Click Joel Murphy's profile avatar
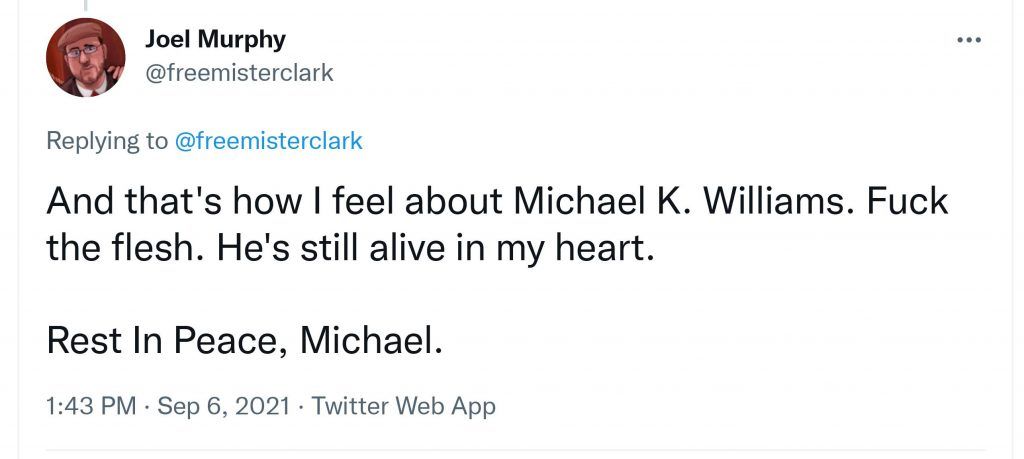1024x459 pixels. [86, 58]
